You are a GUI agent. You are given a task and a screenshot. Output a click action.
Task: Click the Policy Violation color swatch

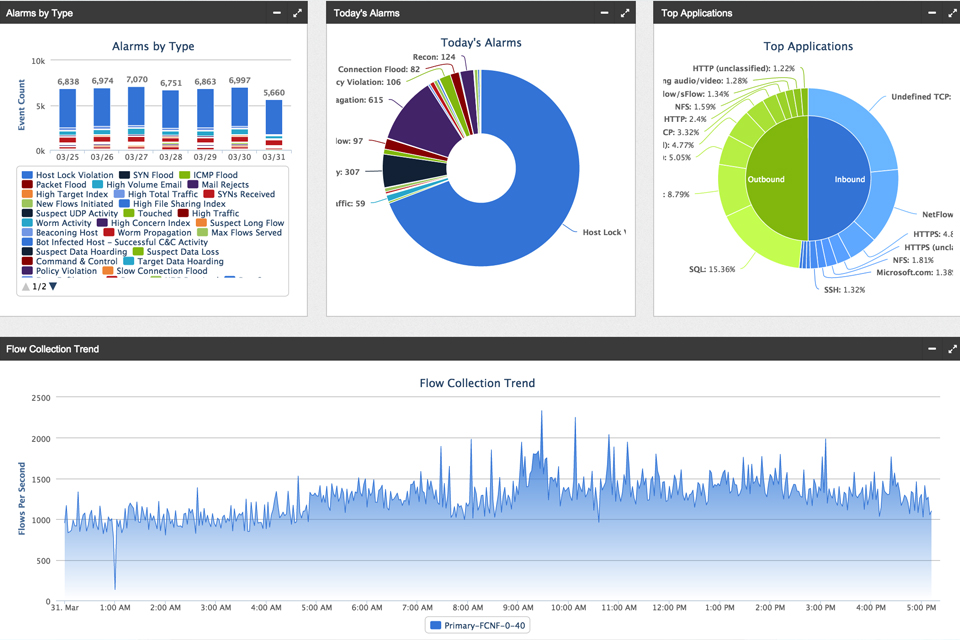(x=27, y=270)
